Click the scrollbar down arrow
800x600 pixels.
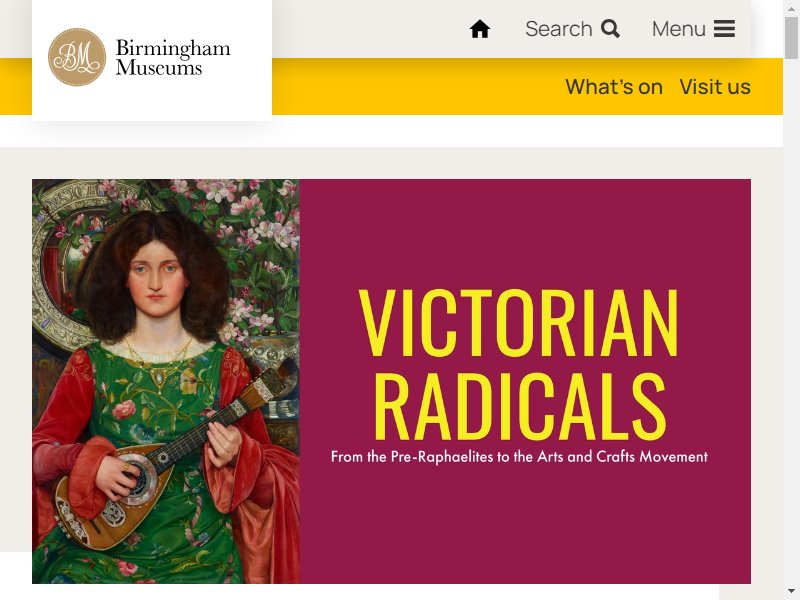pos(791,593)
